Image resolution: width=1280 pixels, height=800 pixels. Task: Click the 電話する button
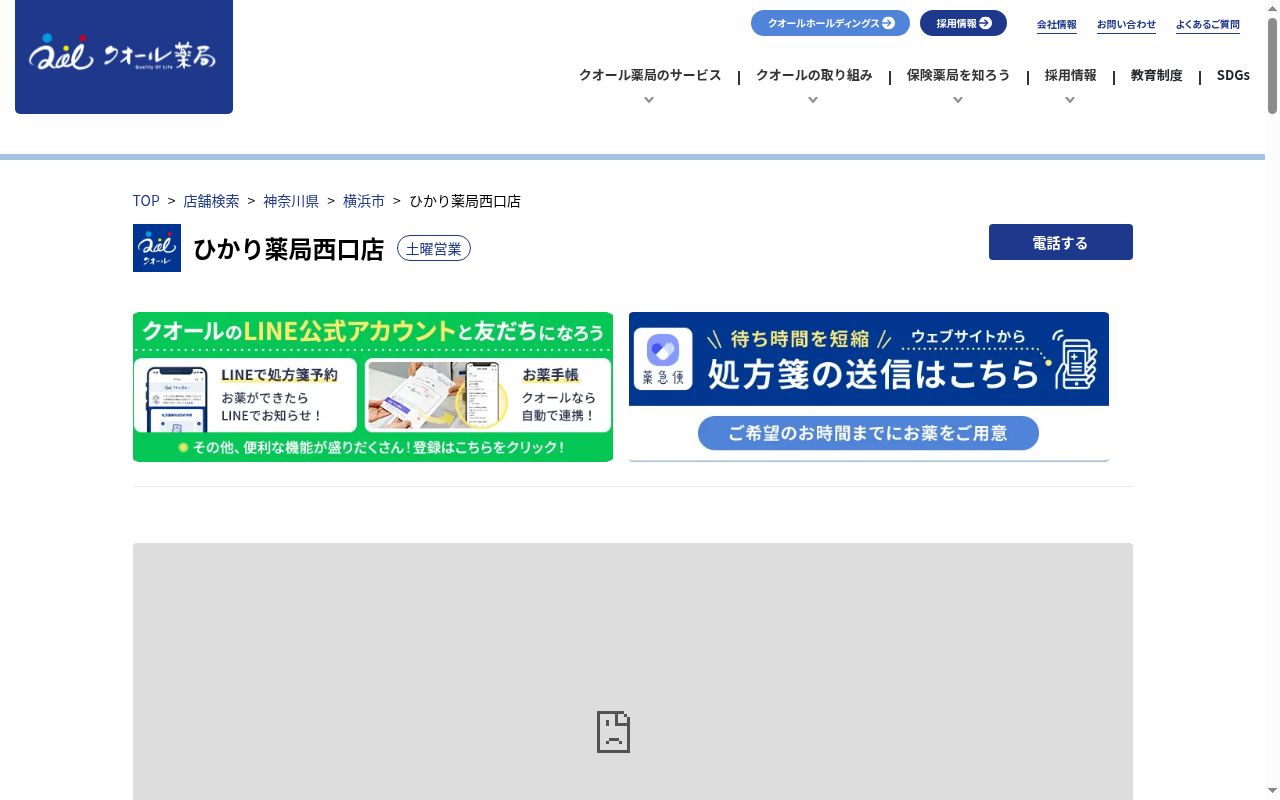pyautogui.click(x=1061, y=242)
